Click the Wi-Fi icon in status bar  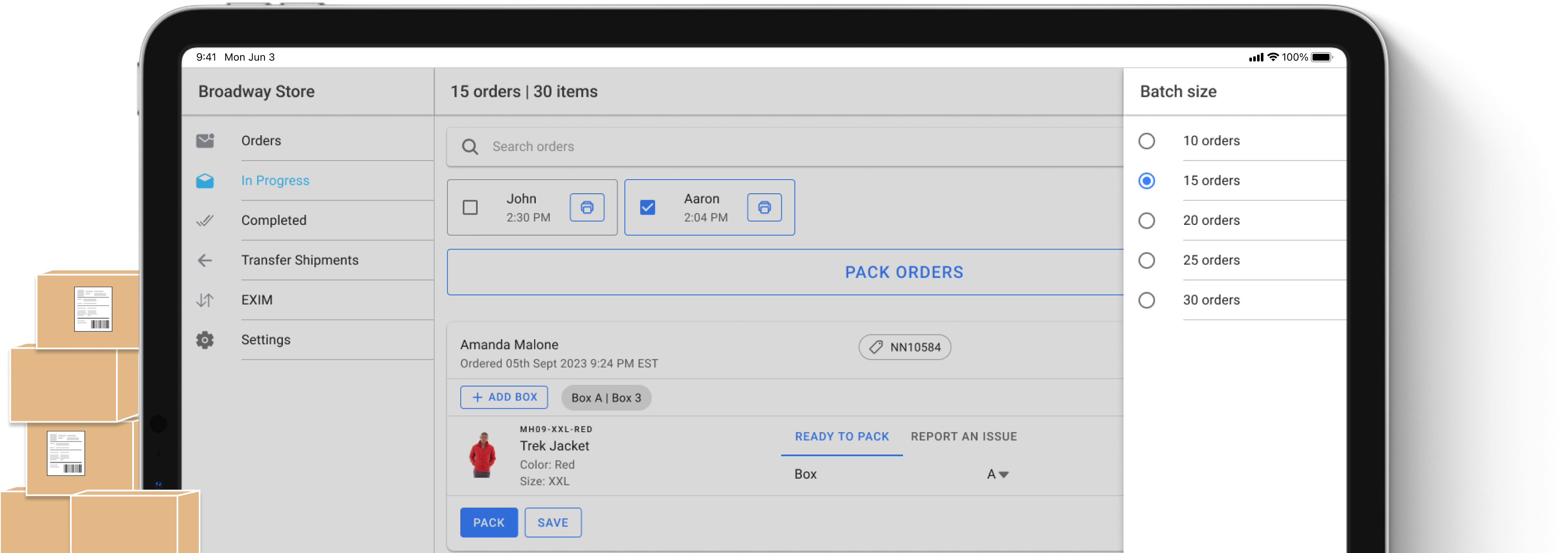tap(1273, 57)
